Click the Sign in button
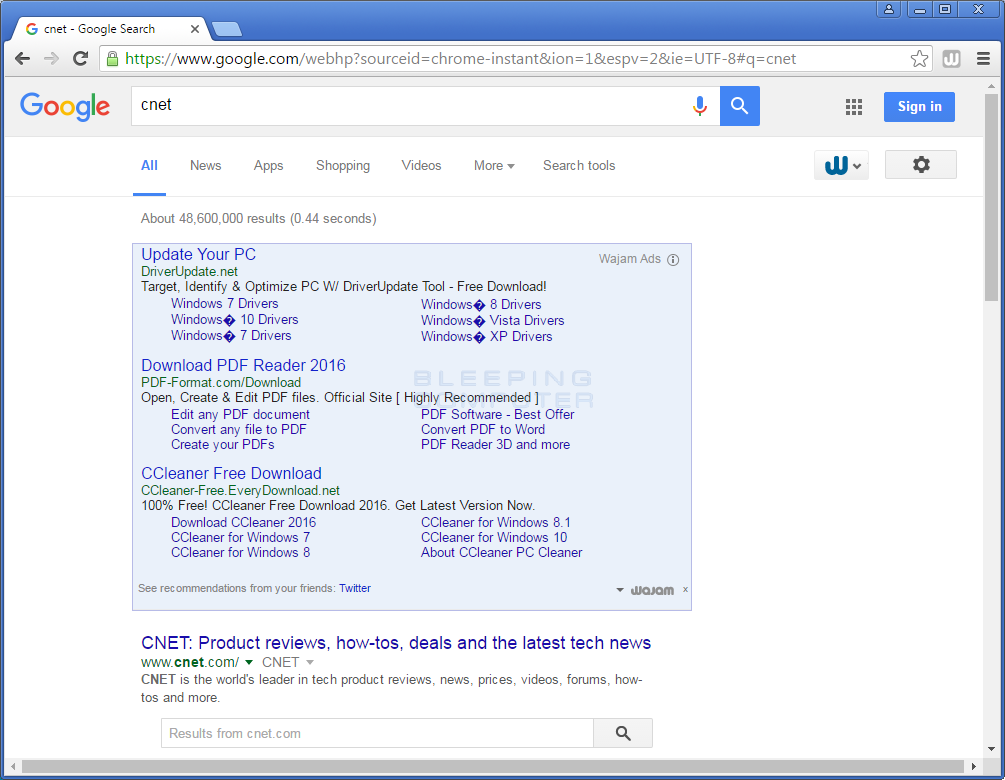Screen dimensions: 1005x780 918,106
